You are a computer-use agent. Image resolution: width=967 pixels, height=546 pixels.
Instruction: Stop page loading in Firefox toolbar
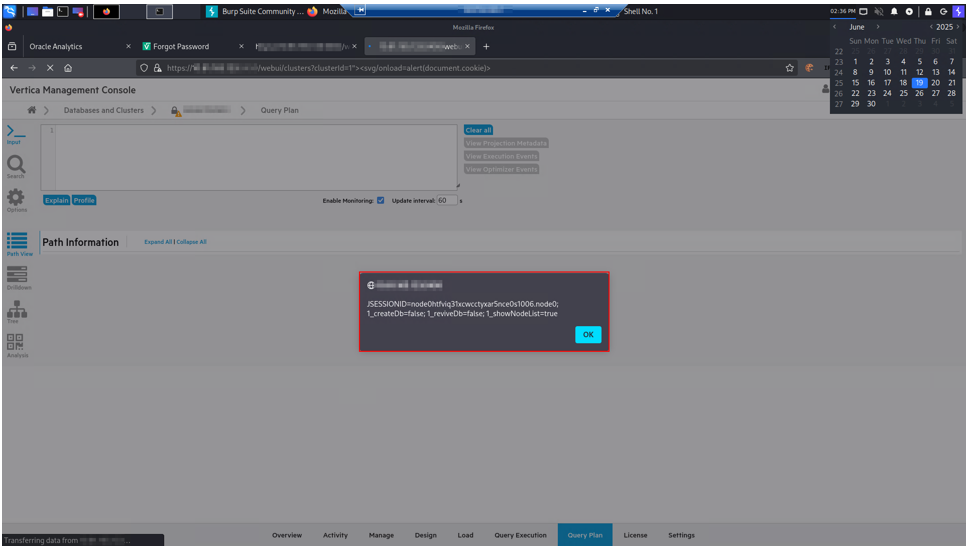coord(49,68)
